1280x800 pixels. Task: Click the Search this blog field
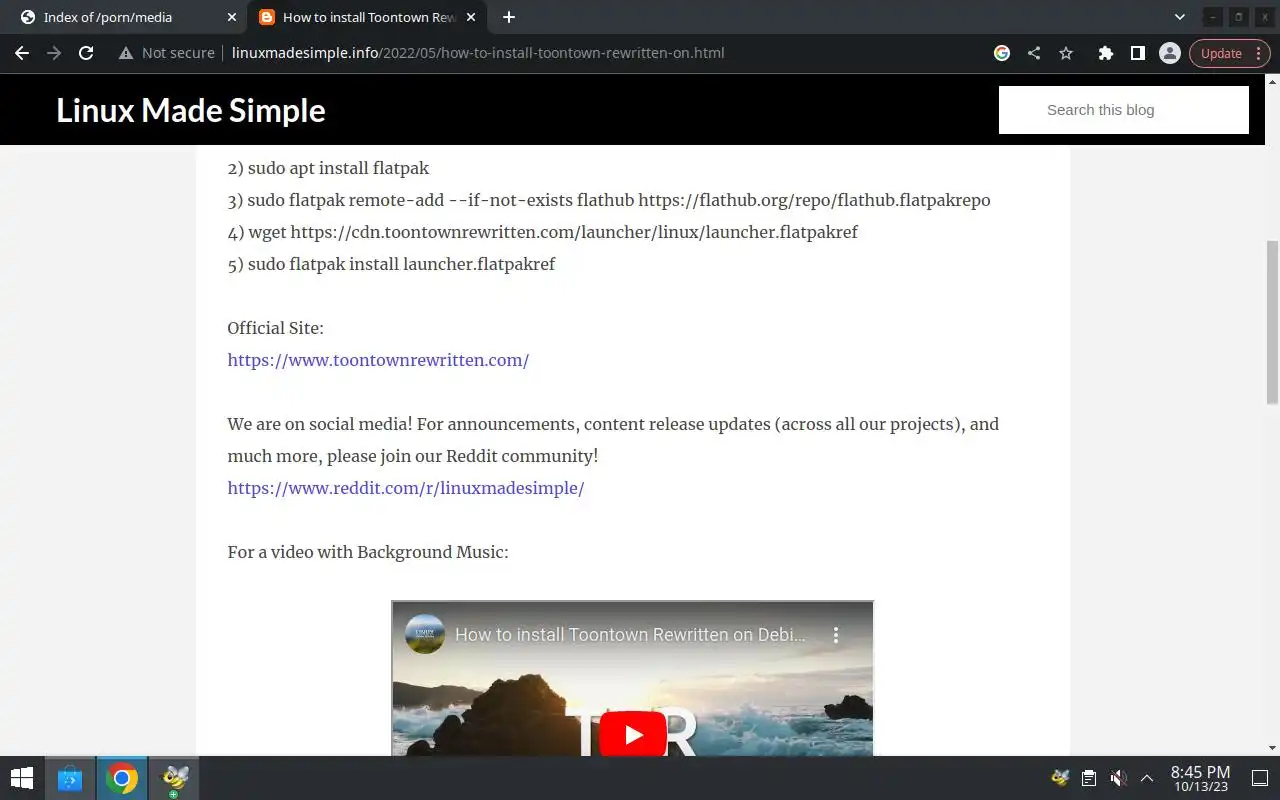coord(1124,110)
